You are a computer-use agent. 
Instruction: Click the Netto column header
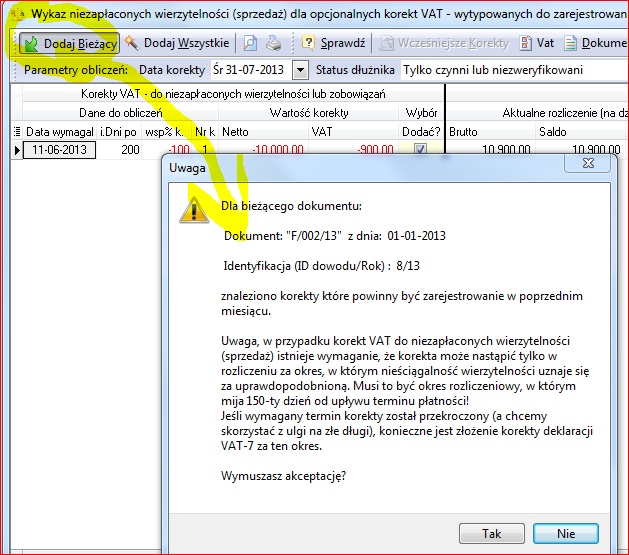tap(263, 132)
